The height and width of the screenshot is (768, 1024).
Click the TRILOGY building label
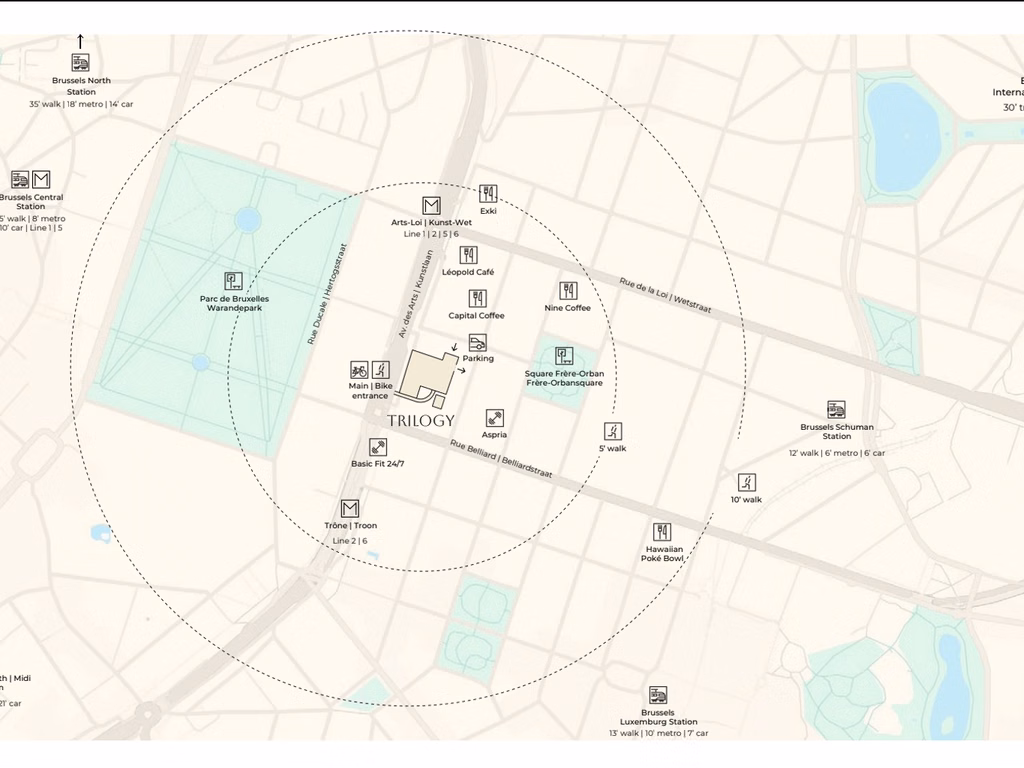[421, 421]
